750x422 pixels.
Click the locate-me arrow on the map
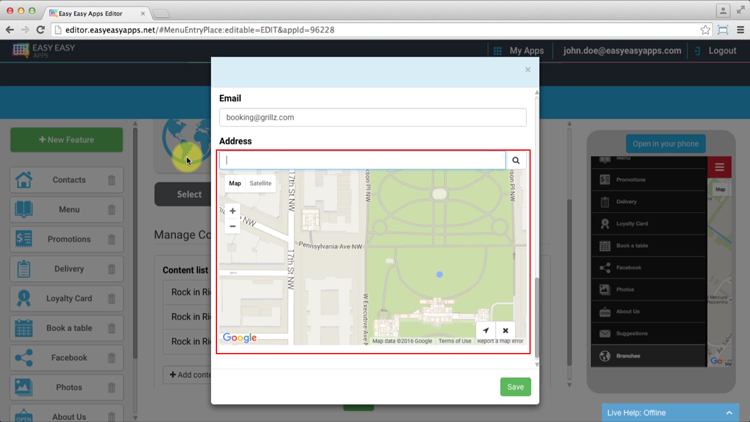(x=485, y=331)
